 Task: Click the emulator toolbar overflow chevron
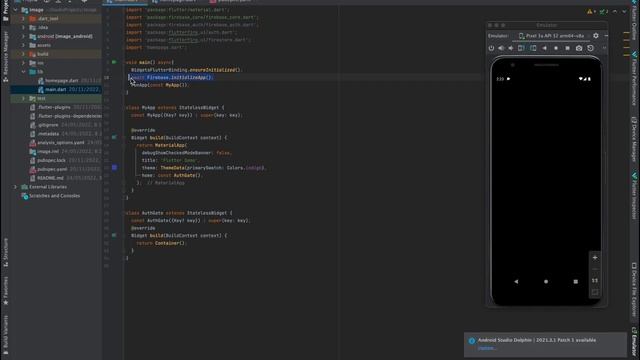click(604, 48)
